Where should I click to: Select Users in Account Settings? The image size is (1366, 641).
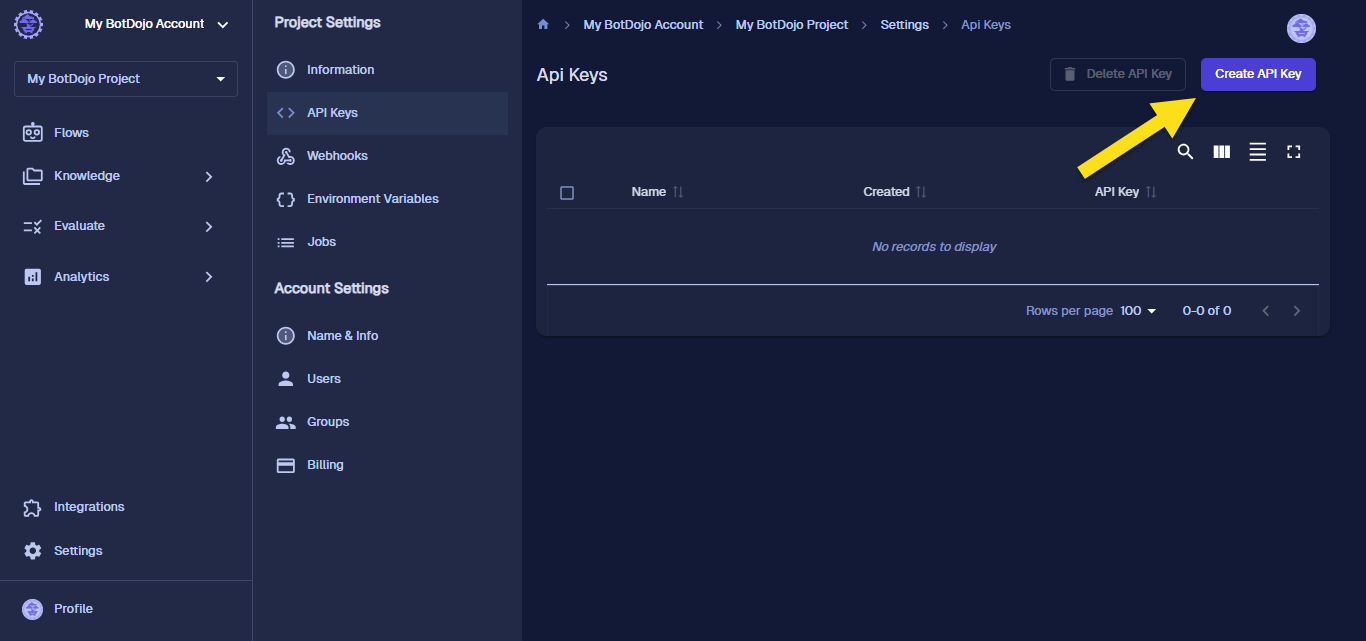click(x=388, y=379)
